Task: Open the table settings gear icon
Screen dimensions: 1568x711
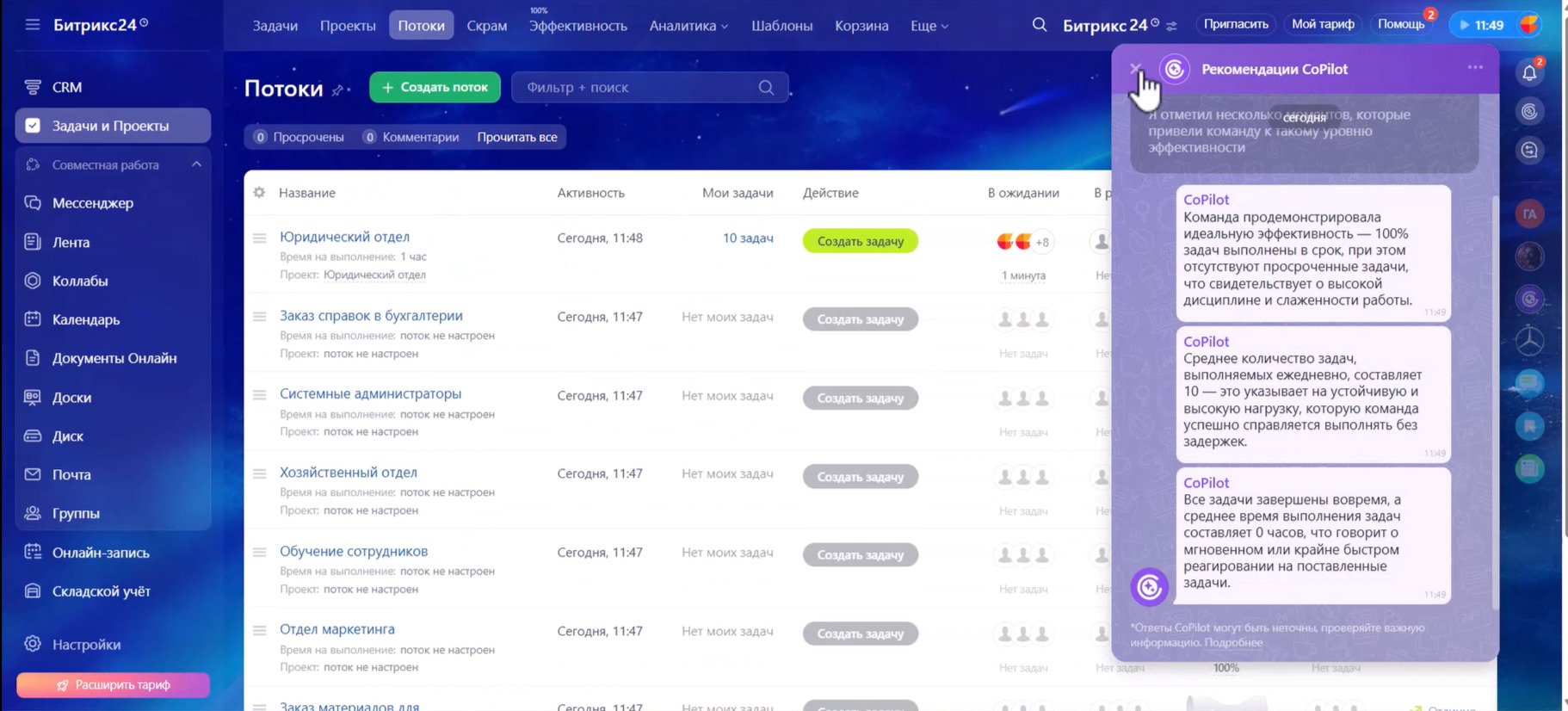Action: tap(259, 193)
